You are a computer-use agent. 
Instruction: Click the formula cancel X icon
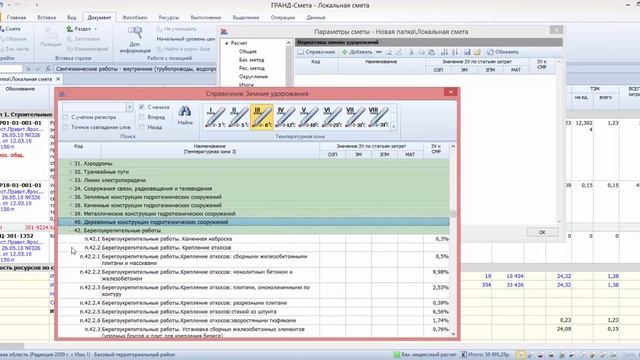pos(28,69)
